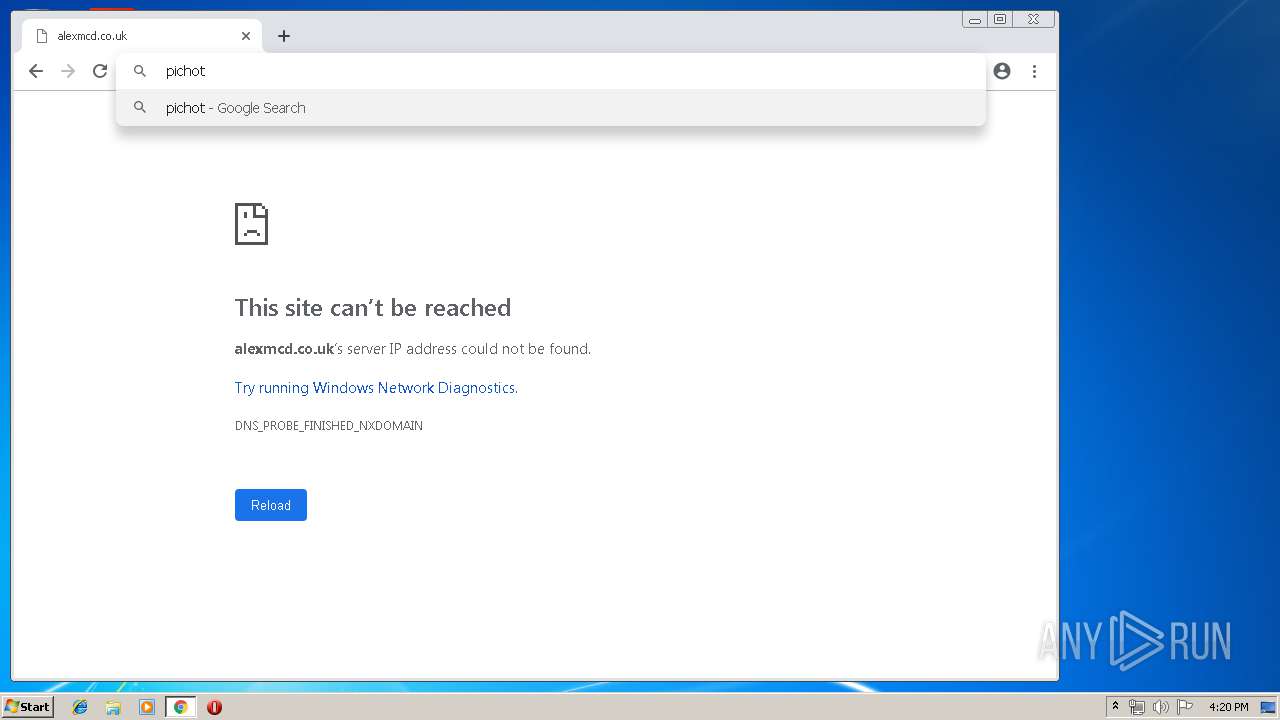
Task: Click the 4:20 PM system clock
Action: pos(1228,707)
